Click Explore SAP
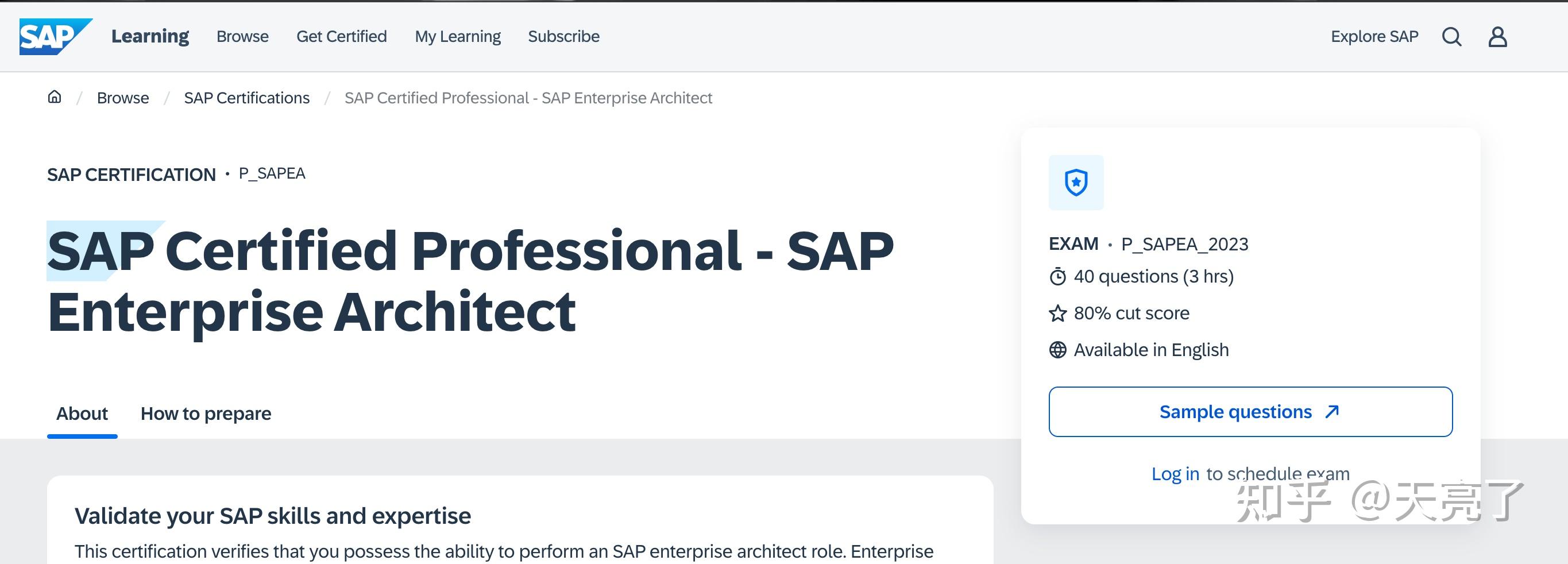 click(x=1374, y=37)
